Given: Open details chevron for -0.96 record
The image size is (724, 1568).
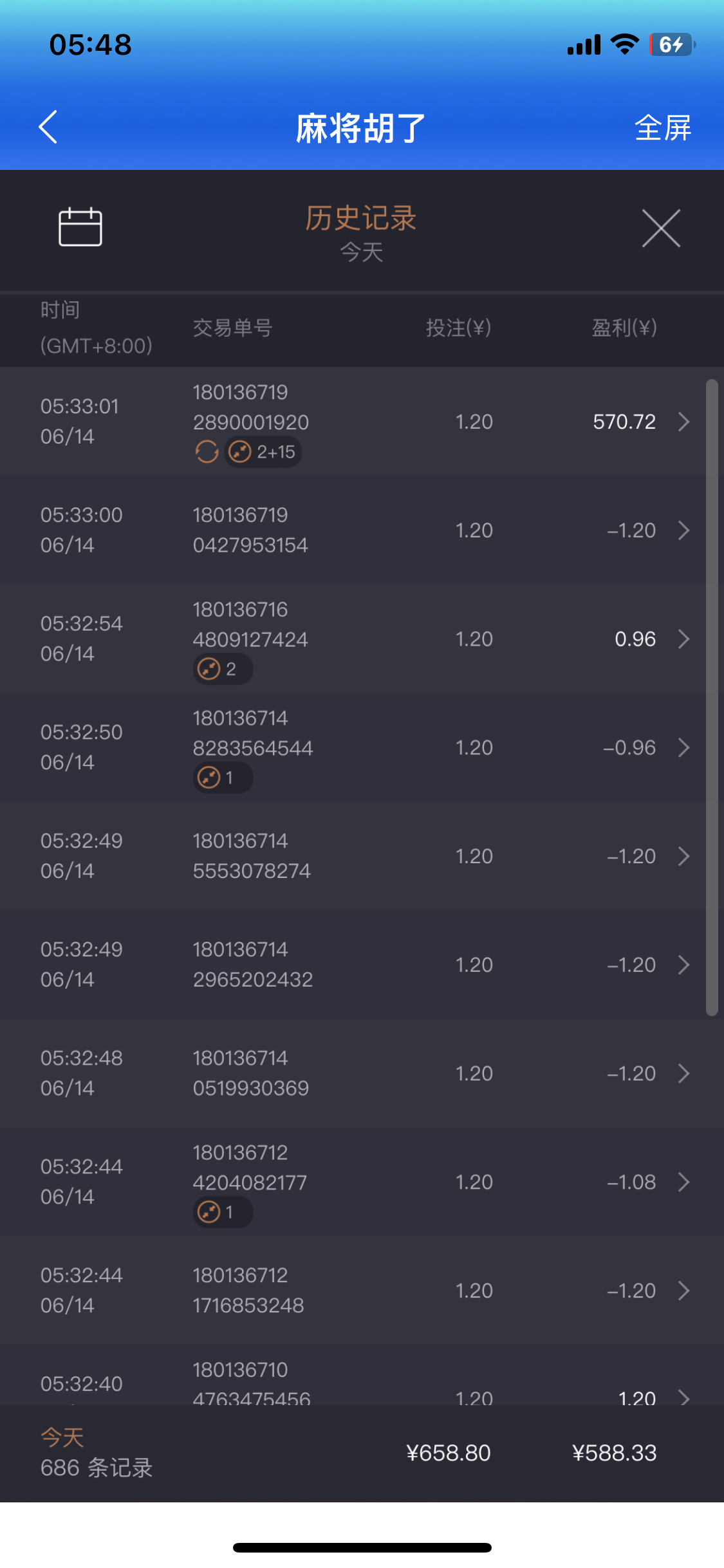Looking at the screenshot, I should pyautogui.click(x=683, y=748).
